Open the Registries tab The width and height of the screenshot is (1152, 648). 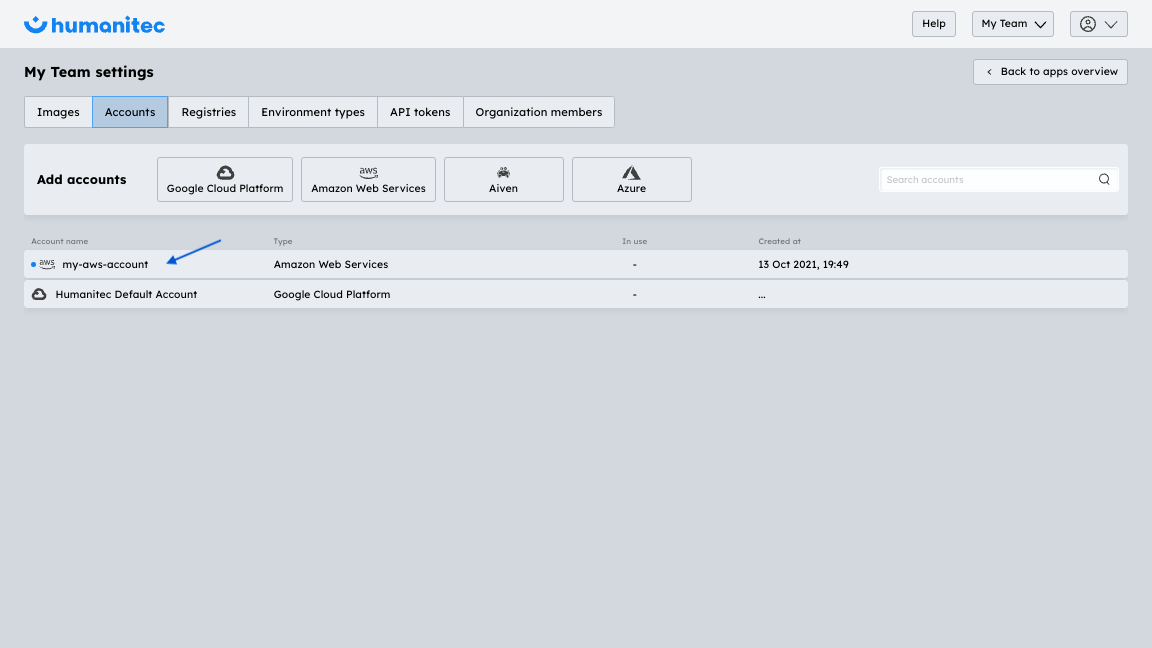click(209, 112)
